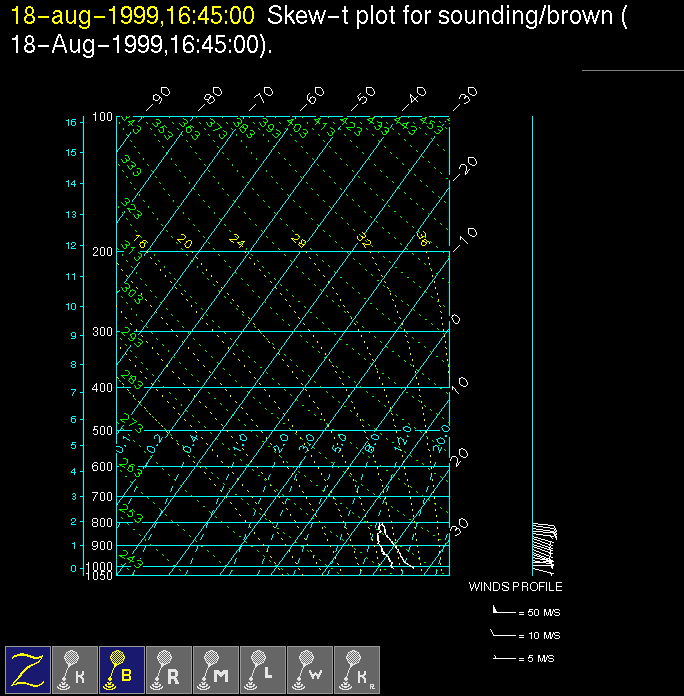Image resolution: width=684 pixels, height=696 pixels.
Task: Toggle the highlighted B balloon sounding icon
Action: coord(122,668)
